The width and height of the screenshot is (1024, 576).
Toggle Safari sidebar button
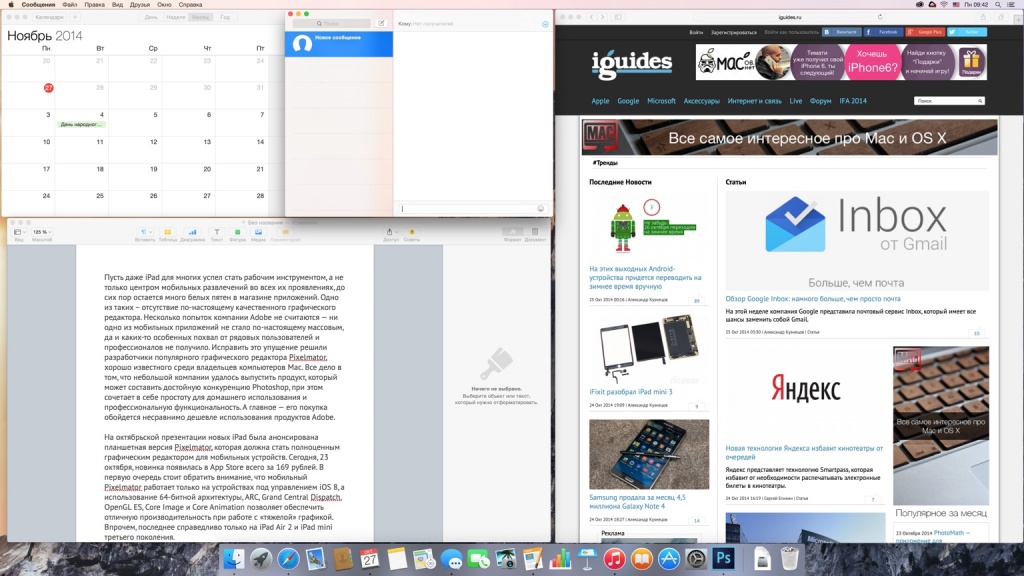618,17
